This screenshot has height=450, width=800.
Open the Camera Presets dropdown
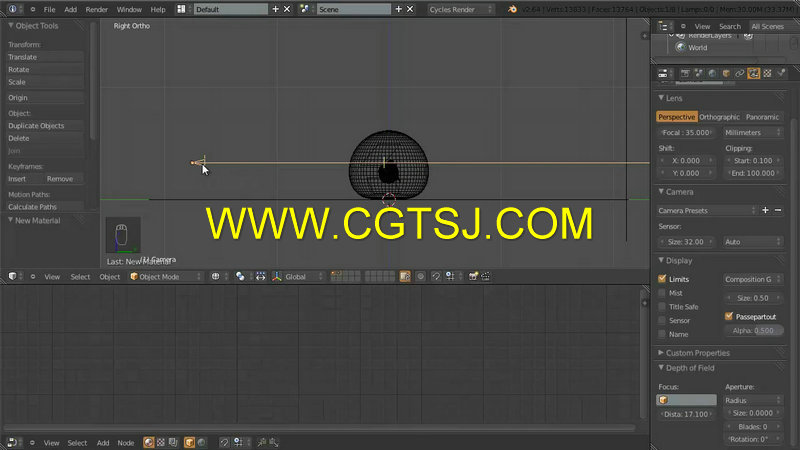tap(707, 210)
